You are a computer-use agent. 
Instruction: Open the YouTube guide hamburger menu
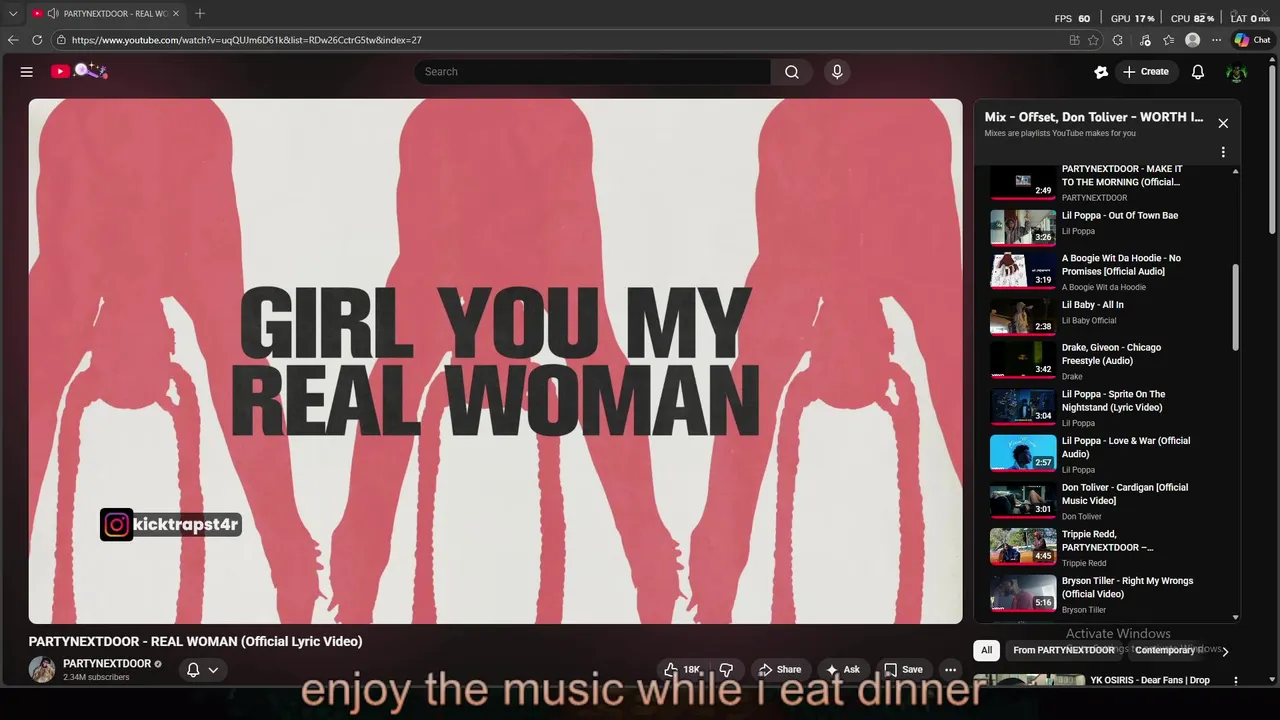[x=27, y=72]
